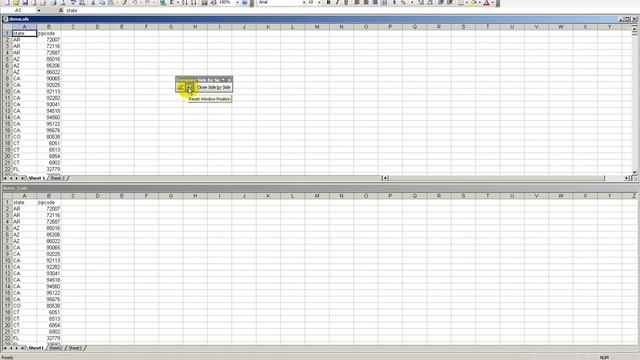Open the font name dropdown arrow
640x360 pixels.
(304, 2)
